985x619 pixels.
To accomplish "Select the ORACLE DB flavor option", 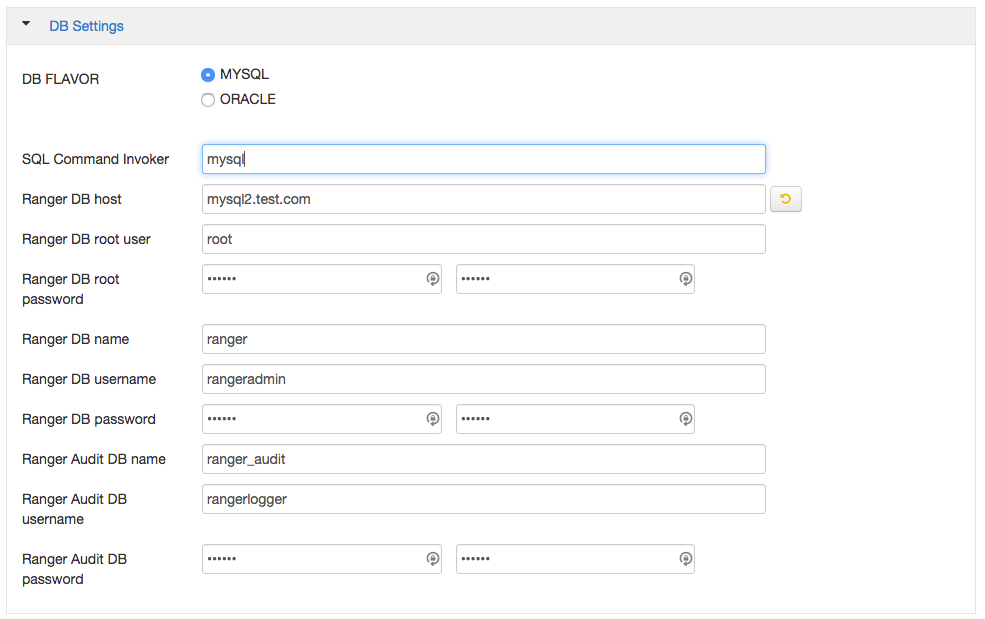I will (208, 100).
